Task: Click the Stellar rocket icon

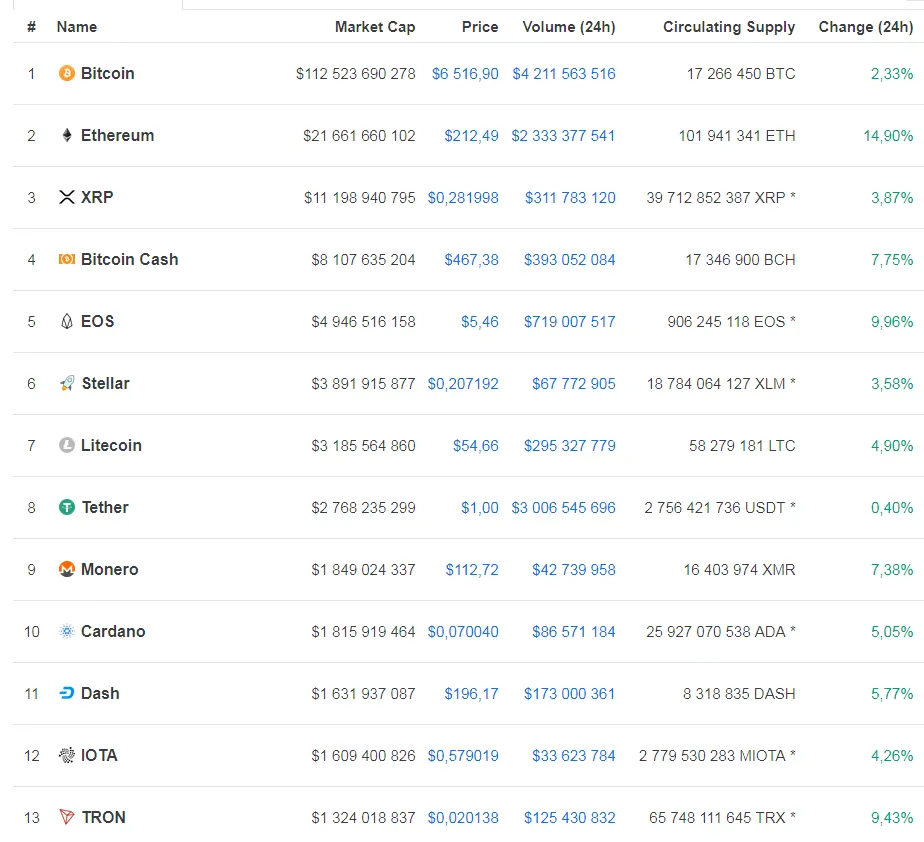Action: 67,384
